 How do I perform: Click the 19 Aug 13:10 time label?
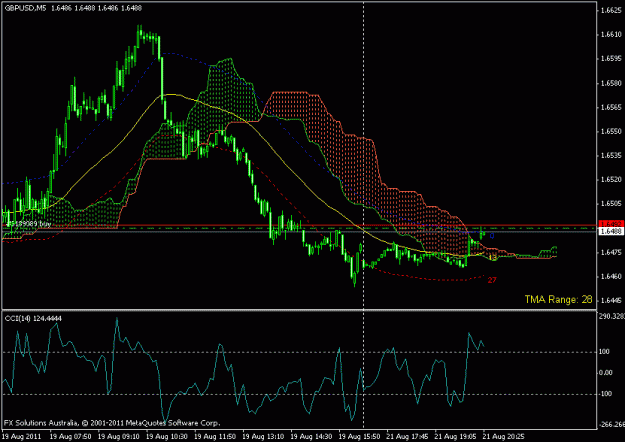tap(263, 436)
